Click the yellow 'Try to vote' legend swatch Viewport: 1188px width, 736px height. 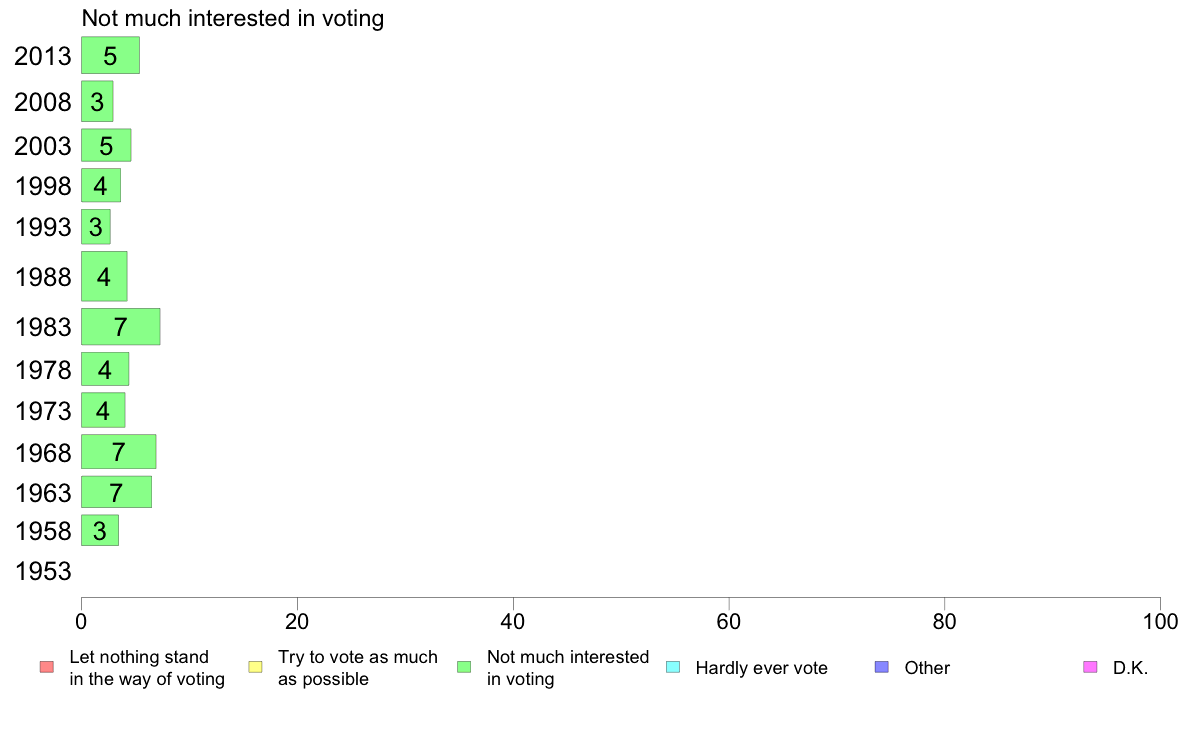255,667
